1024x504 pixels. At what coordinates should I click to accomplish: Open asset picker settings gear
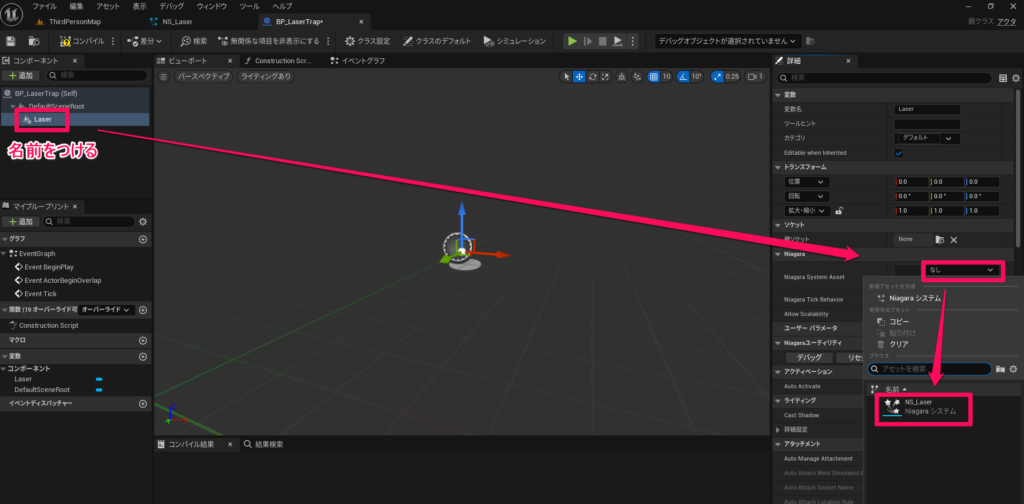[1014, 370]
